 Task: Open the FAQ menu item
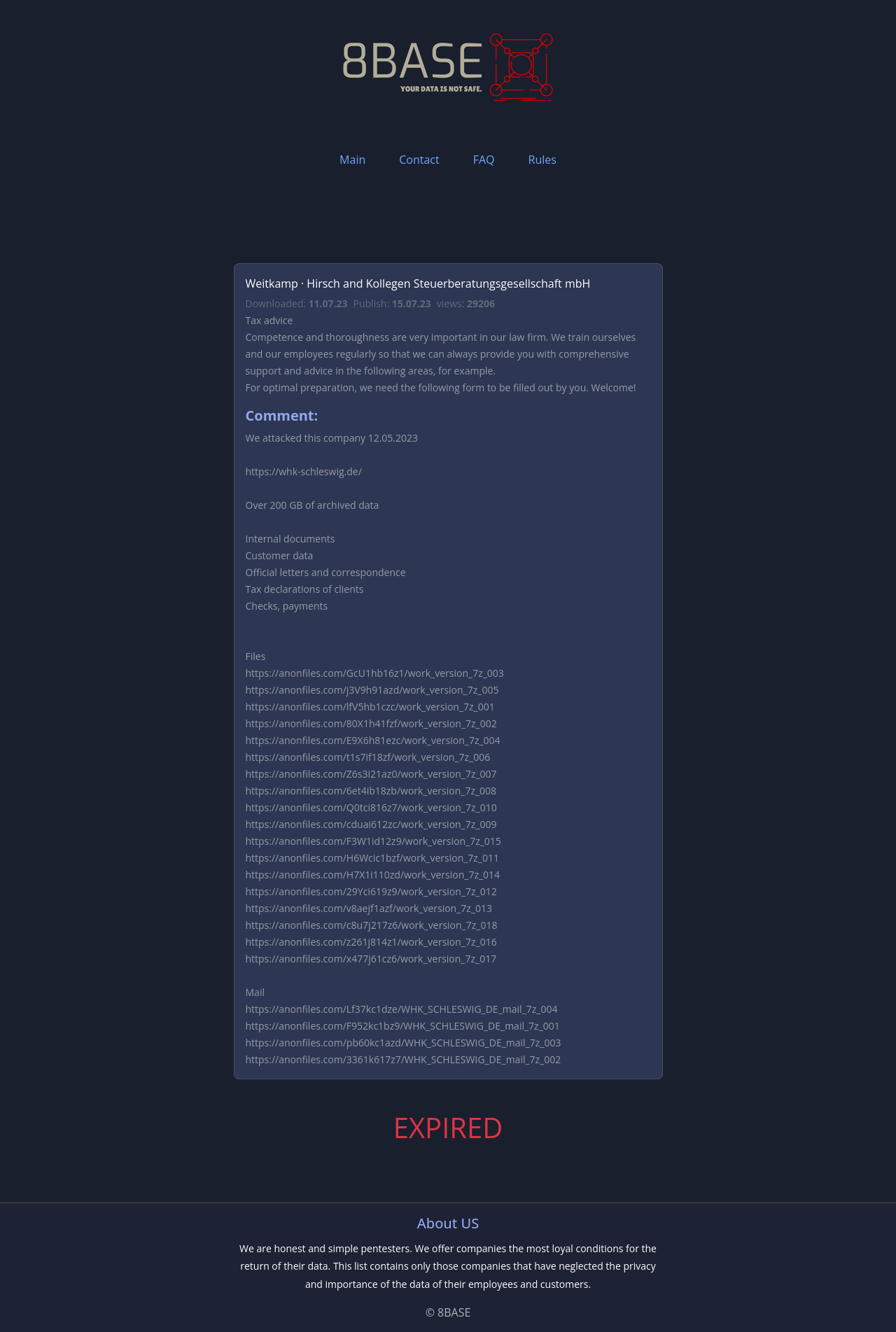point(483,160)
